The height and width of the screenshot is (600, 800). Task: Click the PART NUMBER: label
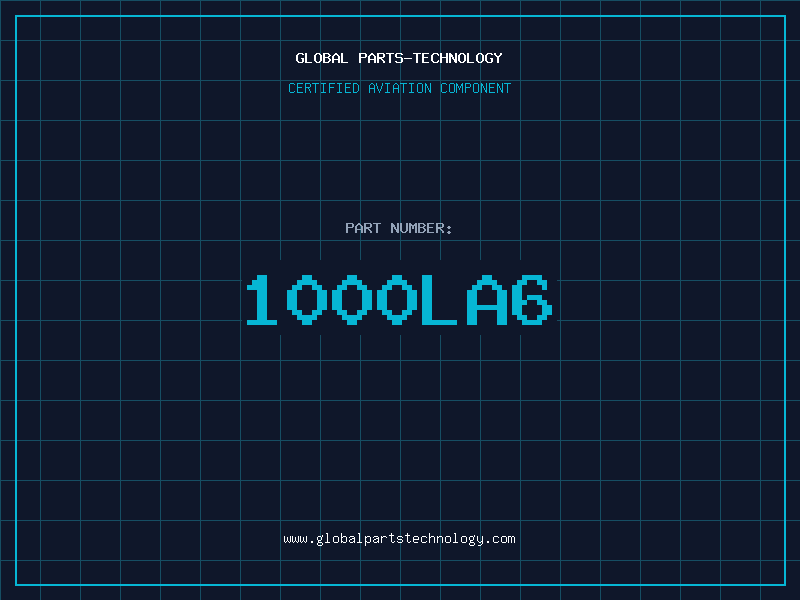(x=399, y=229)
